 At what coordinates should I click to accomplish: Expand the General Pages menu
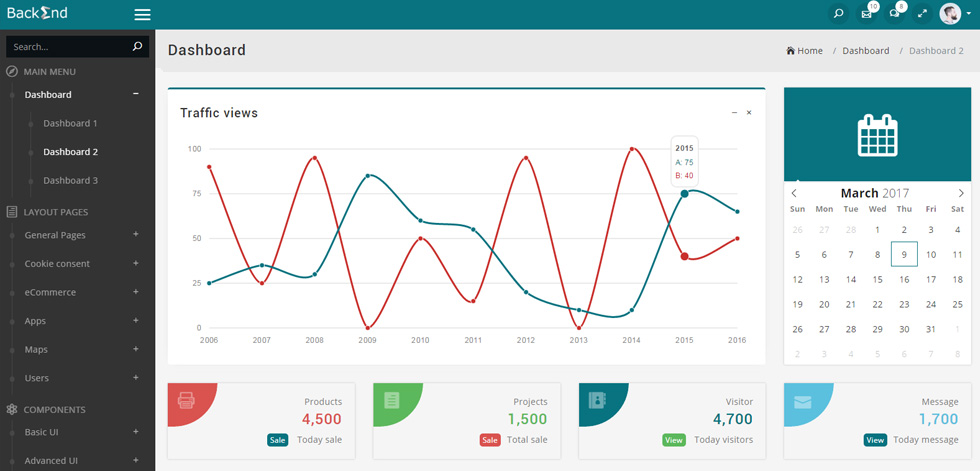coord(136,234)
